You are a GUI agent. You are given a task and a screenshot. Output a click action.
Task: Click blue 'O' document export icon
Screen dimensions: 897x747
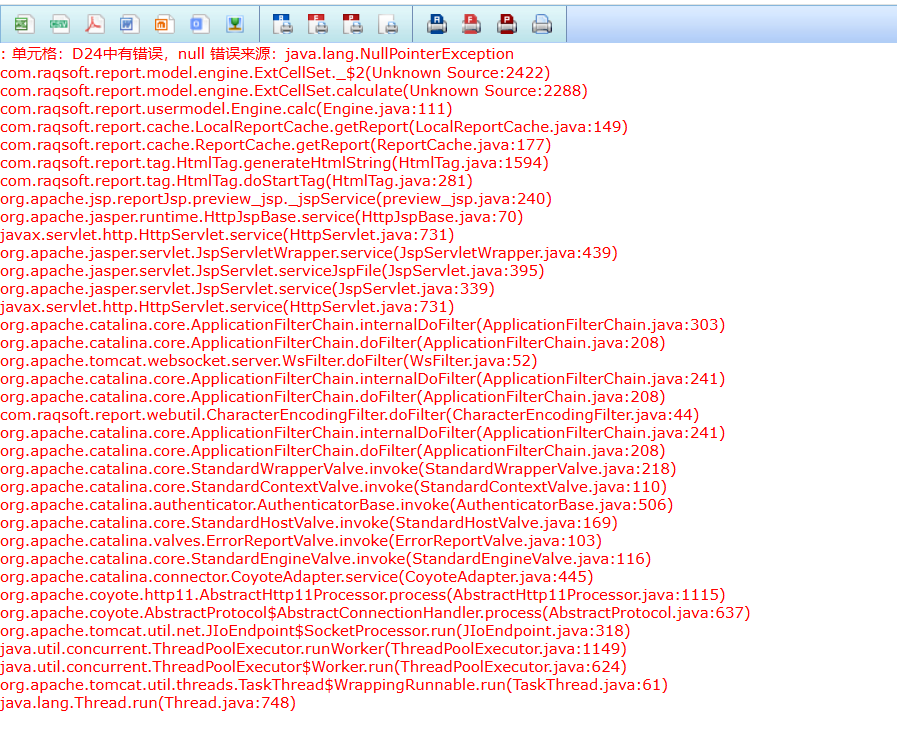pos(200,24)
